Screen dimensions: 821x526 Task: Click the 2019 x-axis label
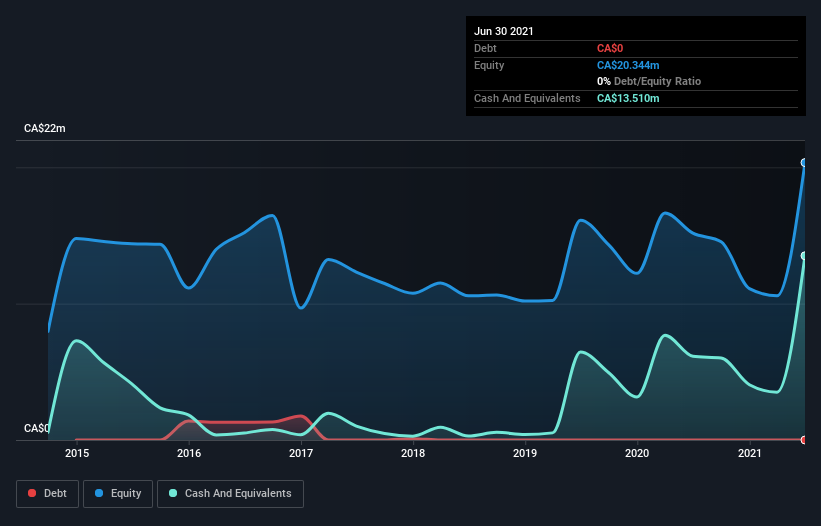(x=525, y=453)
